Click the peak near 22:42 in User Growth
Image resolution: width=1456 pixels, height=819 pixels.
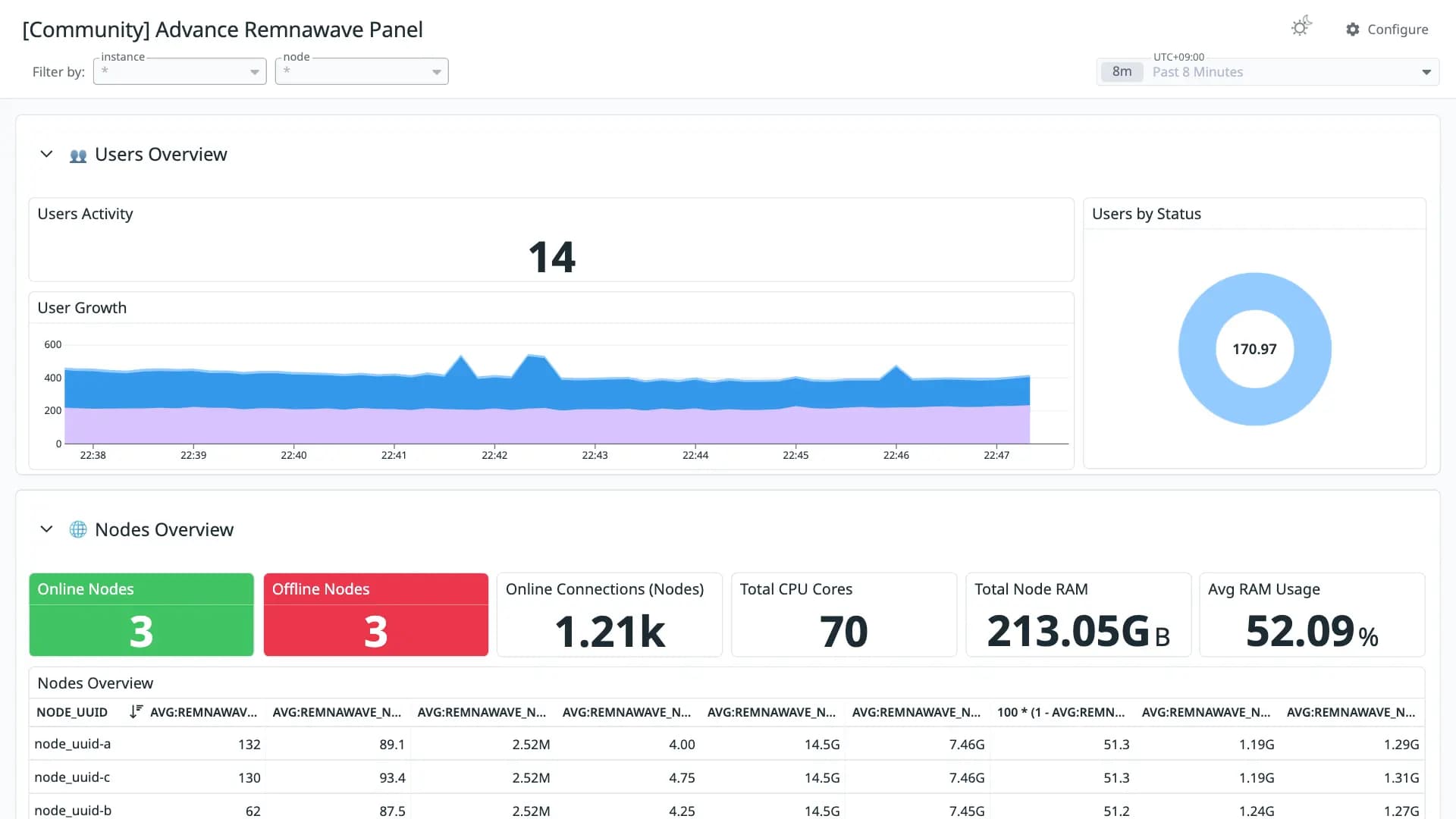click(535, 355)
